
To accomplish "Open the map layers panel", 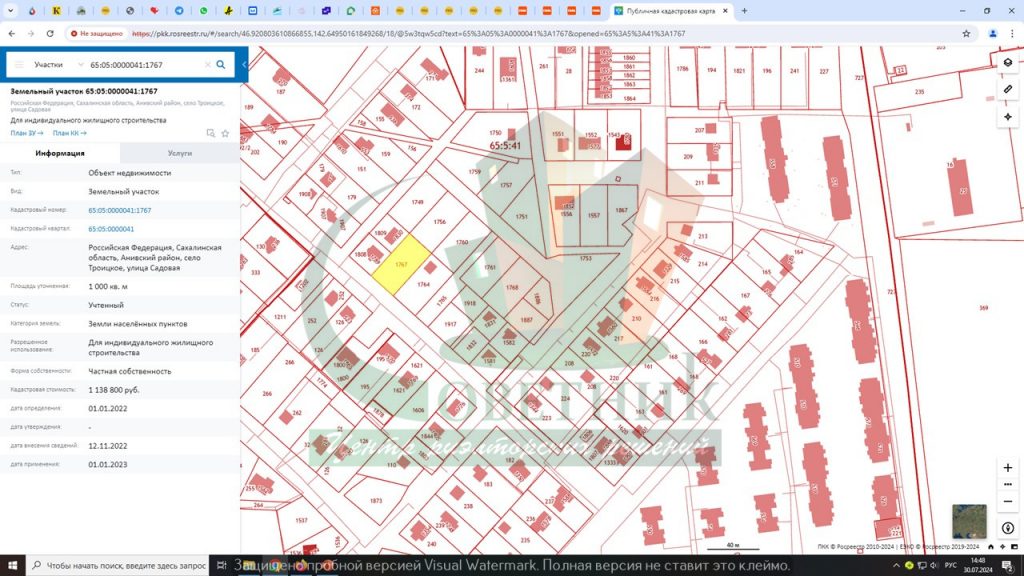I will click(1008, 62).
